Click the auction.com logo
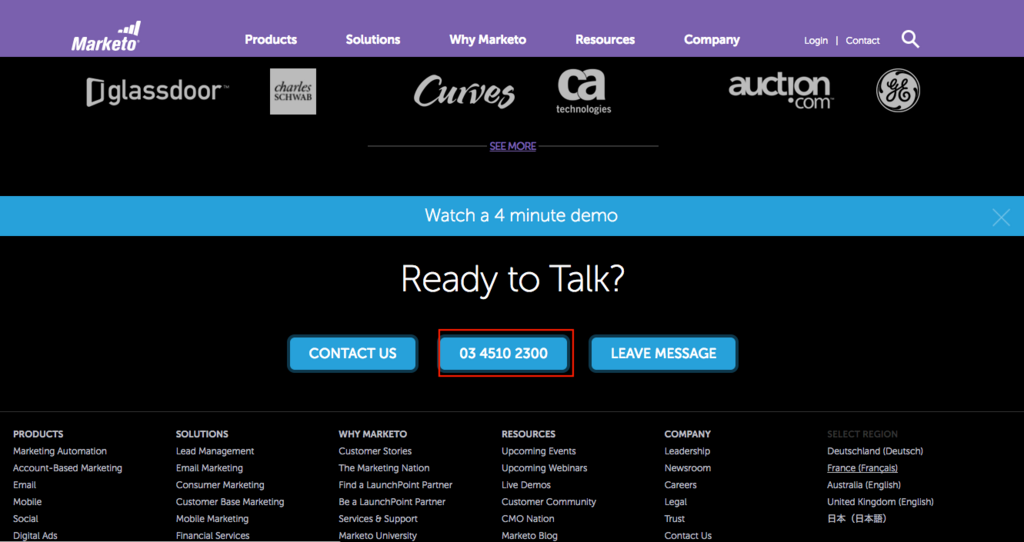The height and width of the screenshot is (542, 1024). (x=780, y=91)
